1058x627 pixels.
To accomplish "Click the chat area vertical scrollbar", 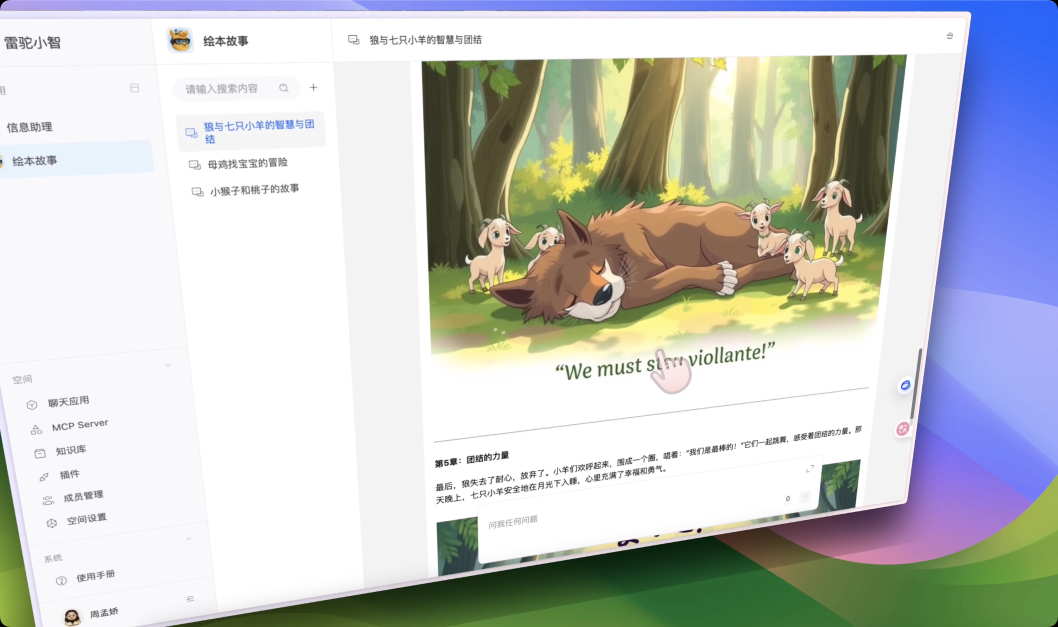I will (x=916, y=385).
